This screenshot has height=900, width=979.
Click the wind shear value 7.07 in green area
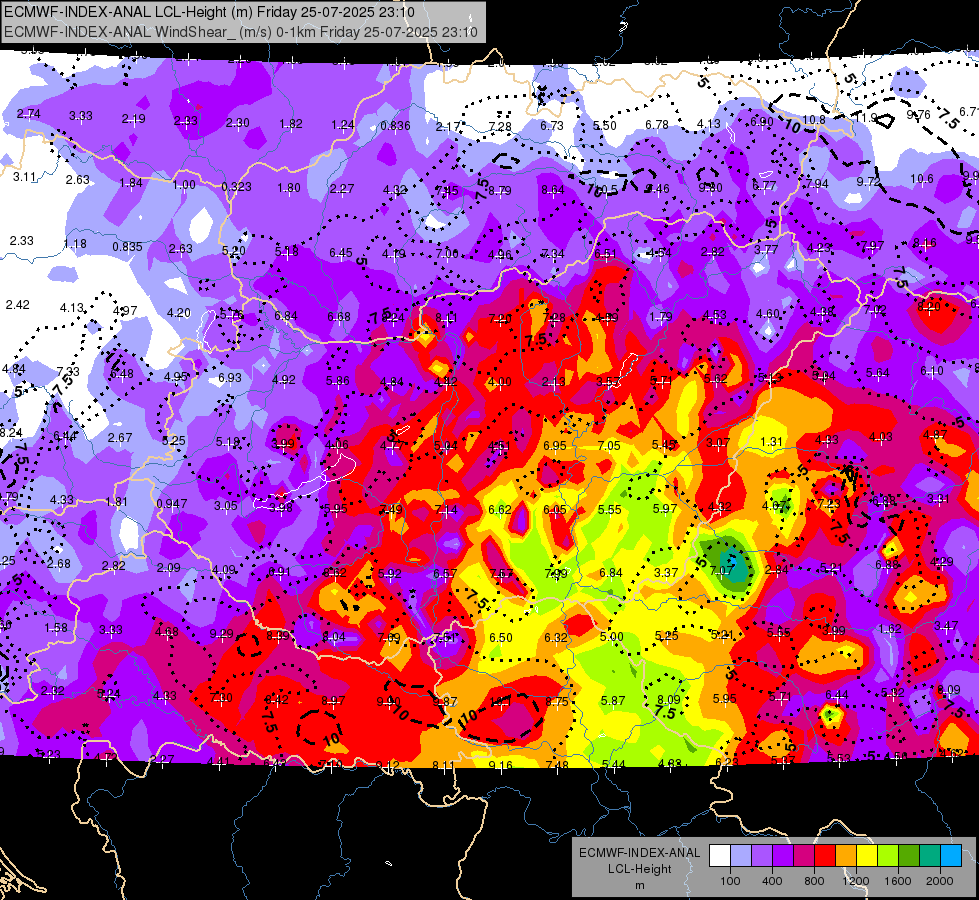[721, 570]
